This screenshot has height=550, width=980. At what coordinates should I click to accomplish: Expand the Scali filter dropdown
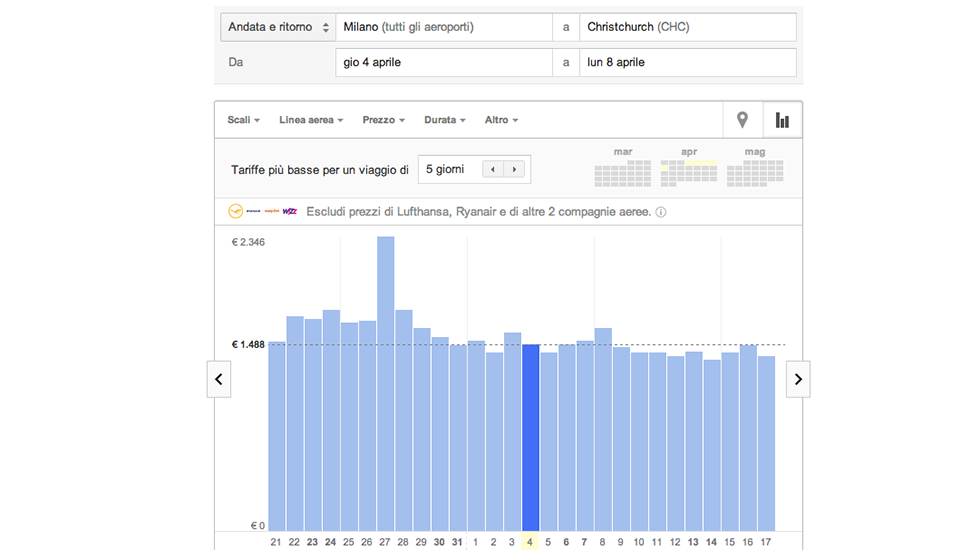243,120
